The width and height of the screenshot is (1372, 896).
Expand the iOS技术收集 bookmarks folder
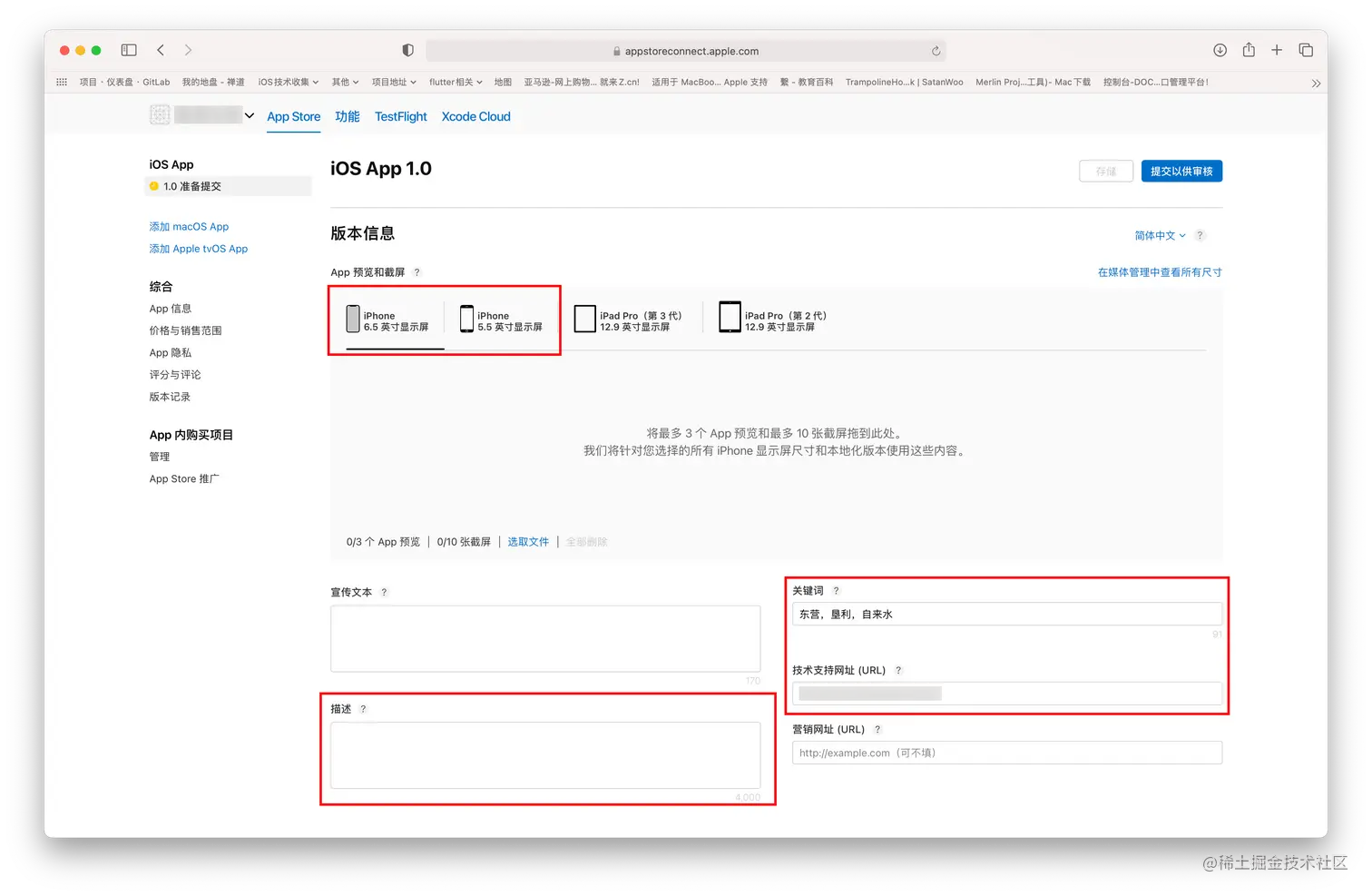pyautogui.click(x=289, y=82)
